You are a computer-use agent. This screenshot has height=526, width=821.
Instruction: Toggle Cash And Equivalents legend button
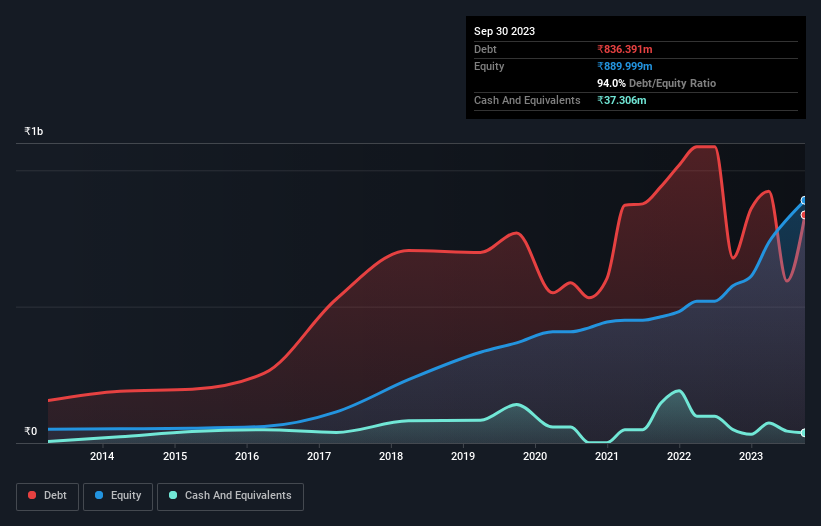(230, 496)
